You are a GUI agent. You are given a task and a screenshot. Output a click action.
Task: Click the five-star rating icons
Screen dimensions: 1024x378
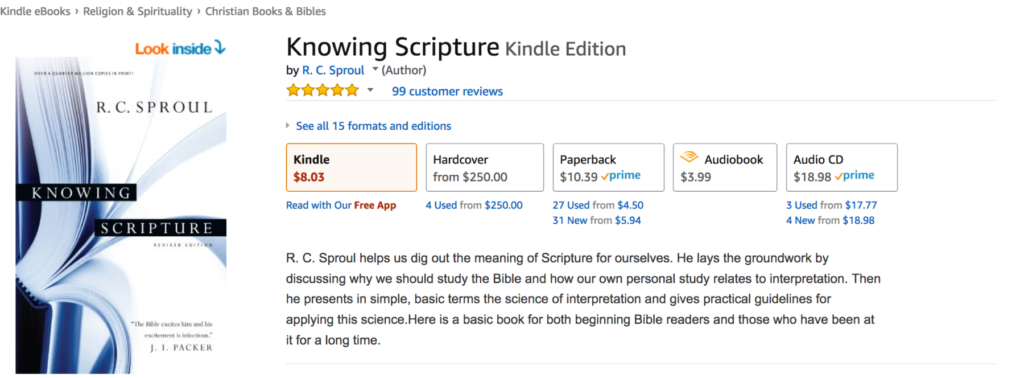pos(323,90)
